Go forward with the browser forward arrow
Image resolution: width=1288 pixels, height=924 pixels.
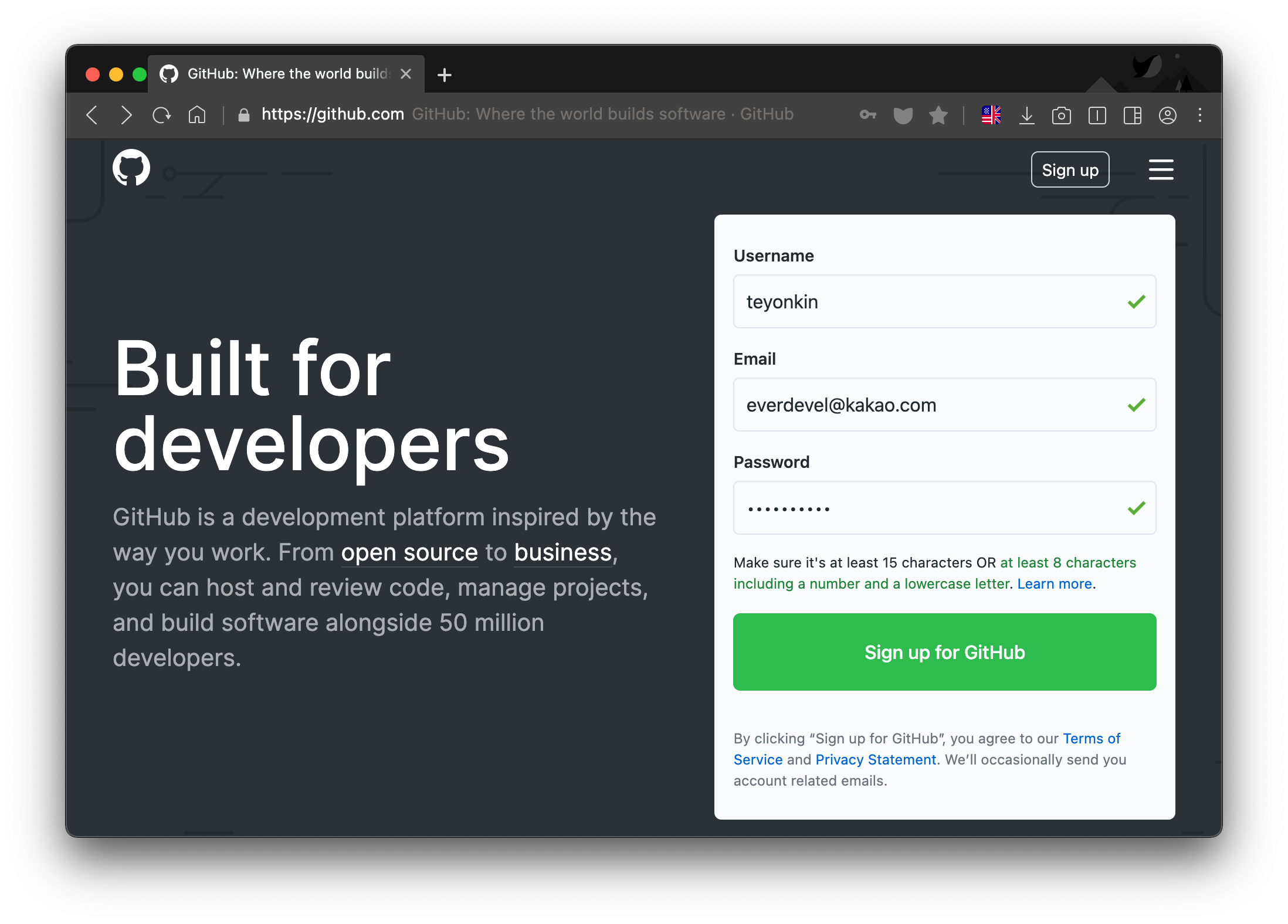tap(126, 115)
